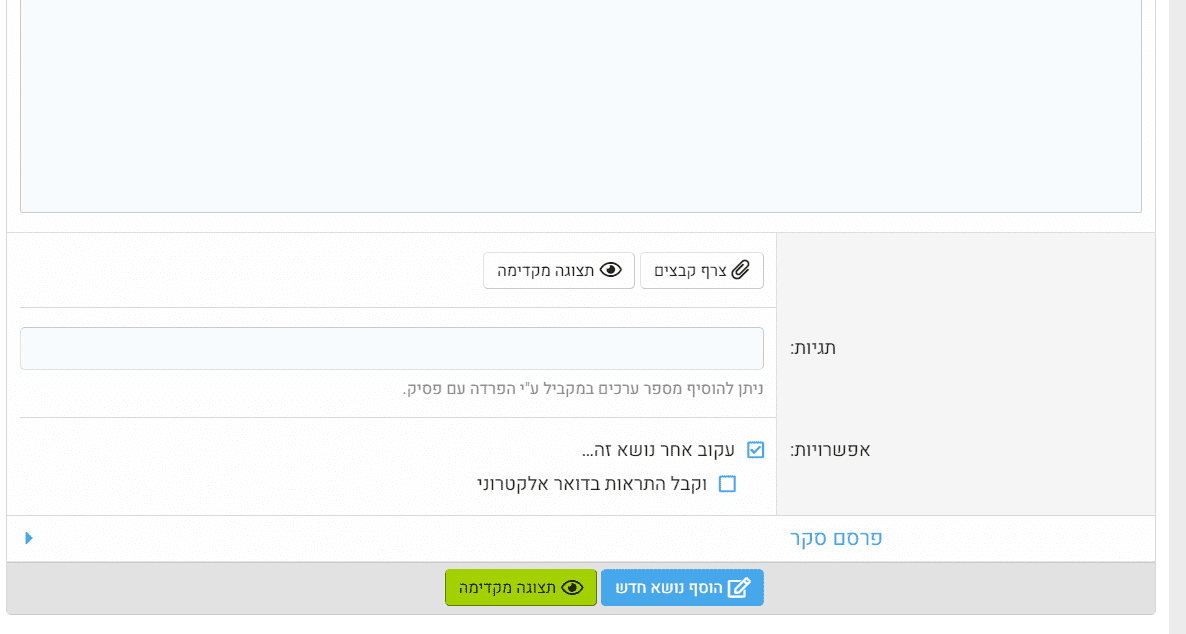This screenshot has width=1186, height=634.
Task: Uncheck the 'עקוב אחר נושא זה' checkbox
Action: [x=756, y=450]
